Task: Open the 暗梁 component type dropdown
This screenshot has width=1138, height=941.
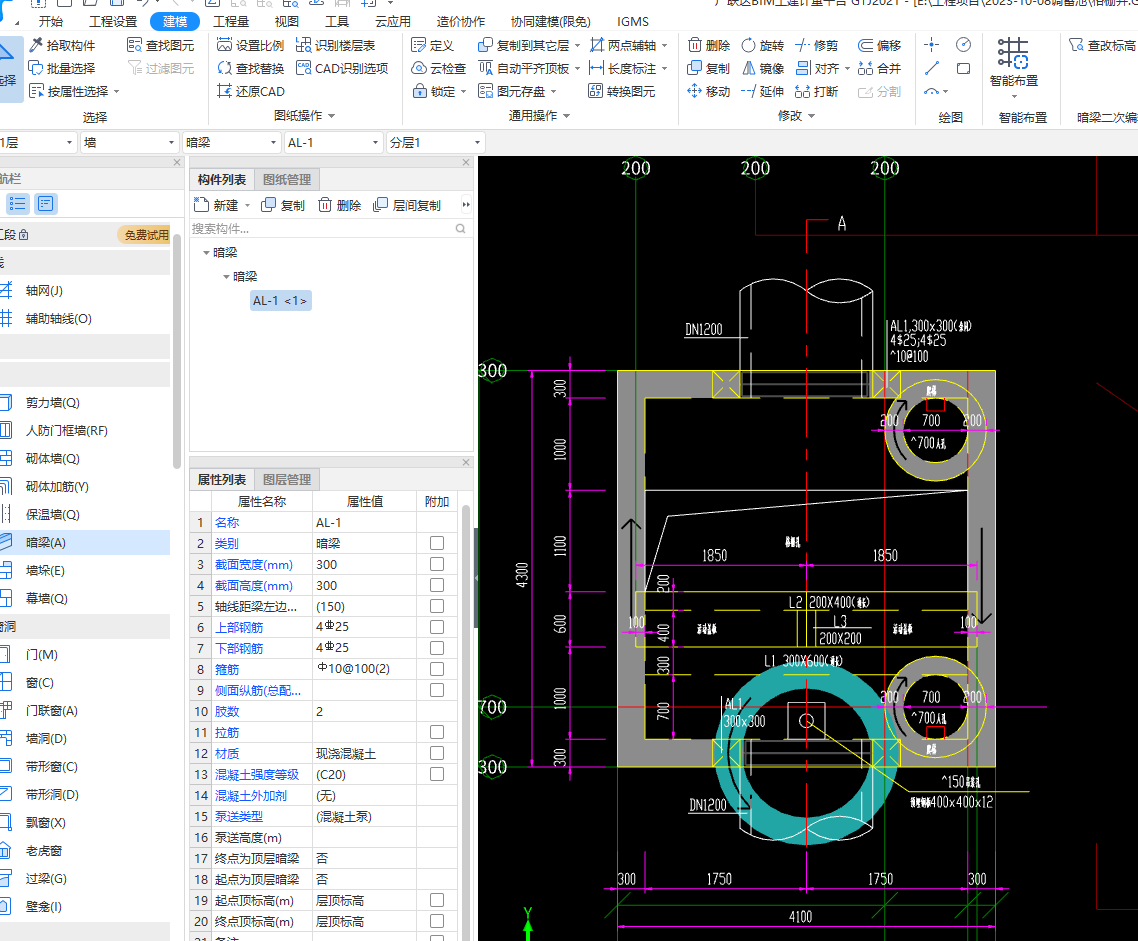Action: pyautogui.click(x=231, y=142)
